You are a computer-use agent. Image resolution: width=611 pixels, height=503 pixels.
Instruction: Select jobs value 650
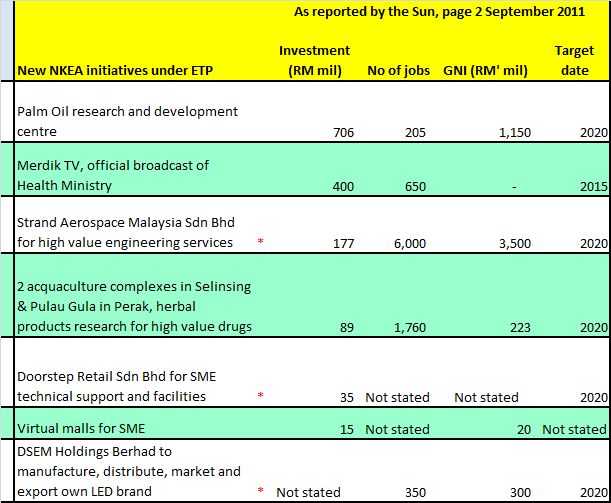point(415,186)
